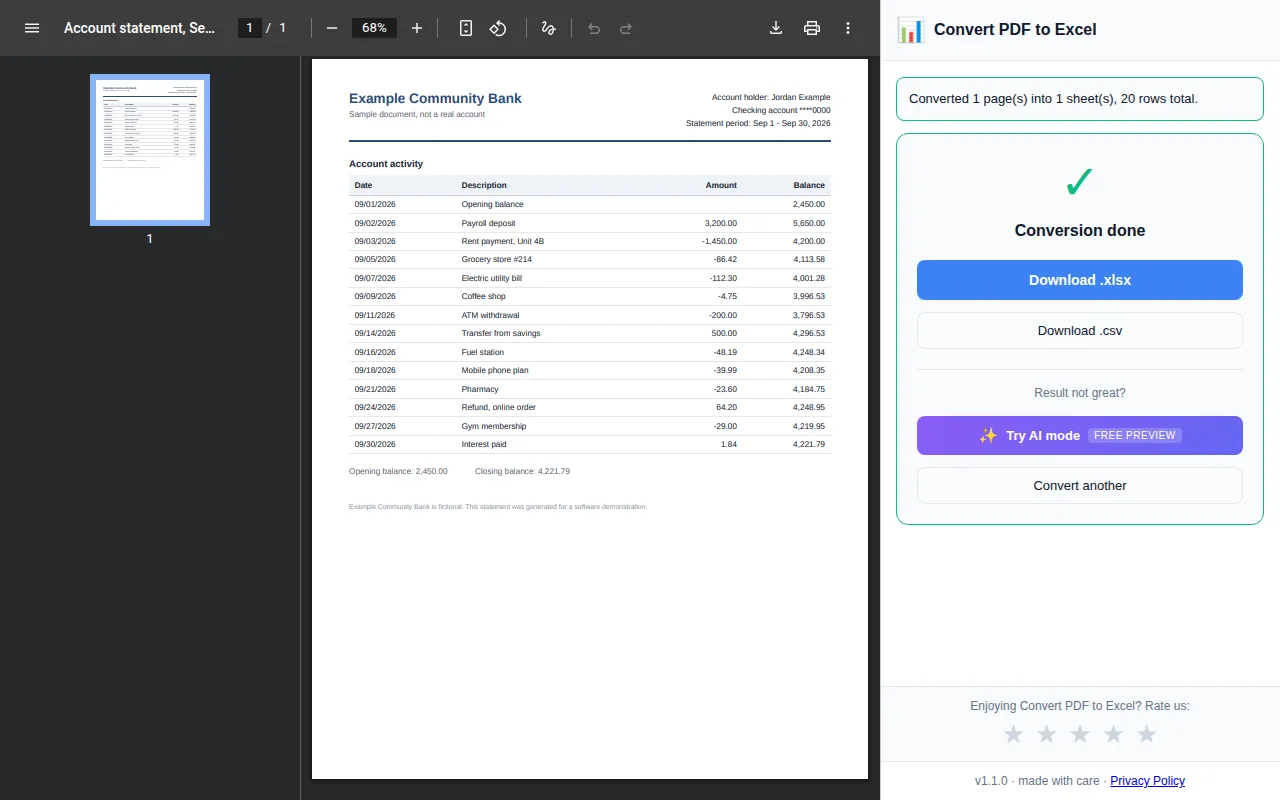Click the 'Closing balance: 4,221.79' text

point(522,471)
